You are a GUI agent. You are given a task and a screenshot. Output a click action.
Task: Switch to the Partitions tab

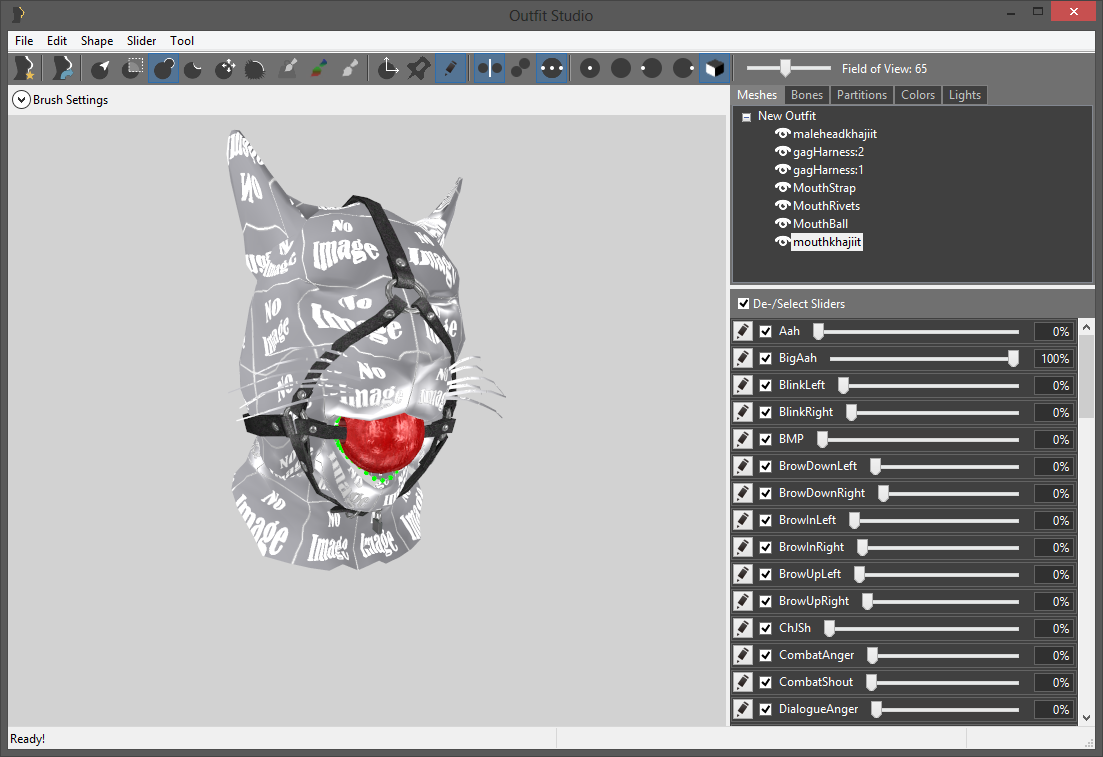coord(862,95)
